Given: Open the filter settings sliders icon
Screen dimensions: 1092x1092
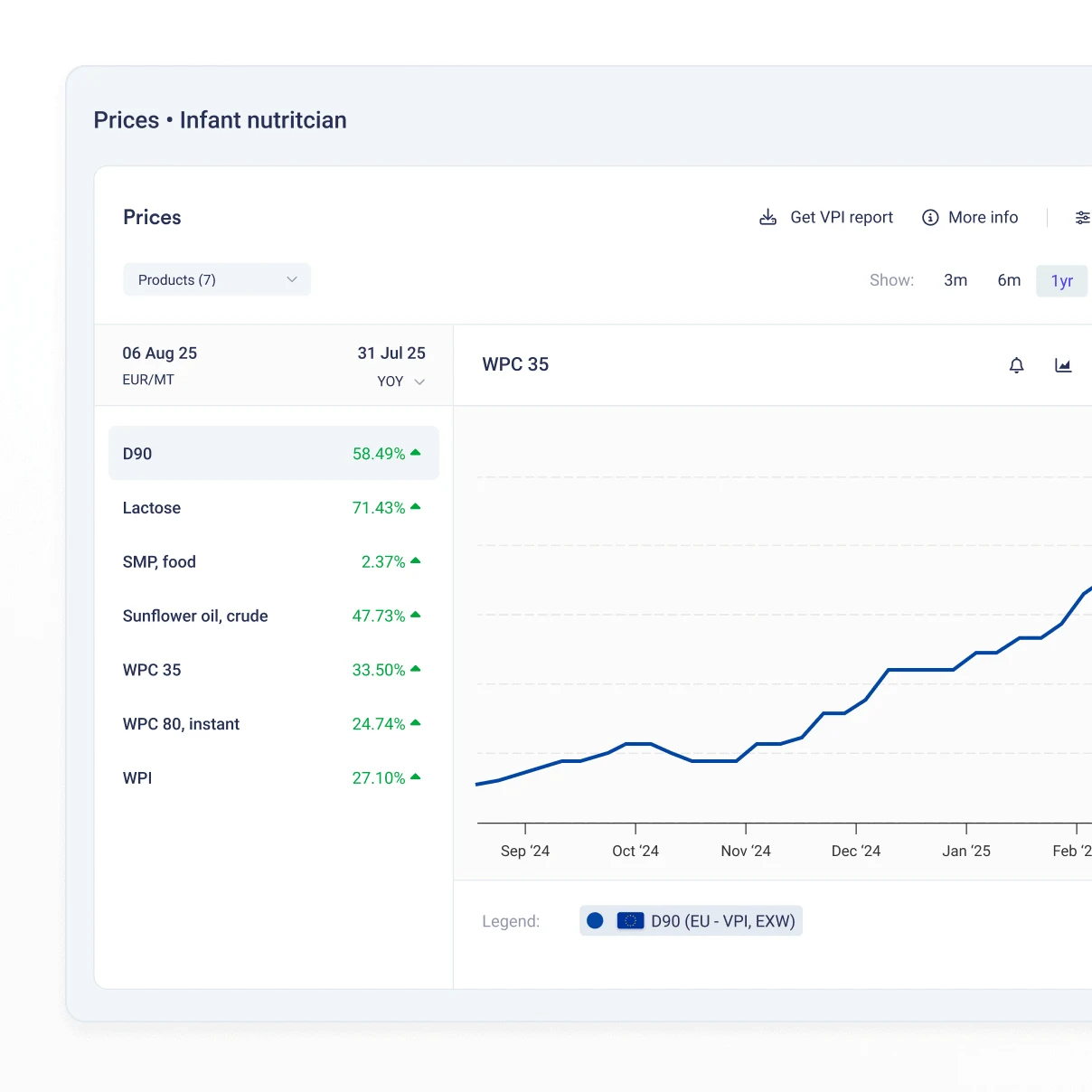Looking at the screenshot, I should click(1082, 217).
